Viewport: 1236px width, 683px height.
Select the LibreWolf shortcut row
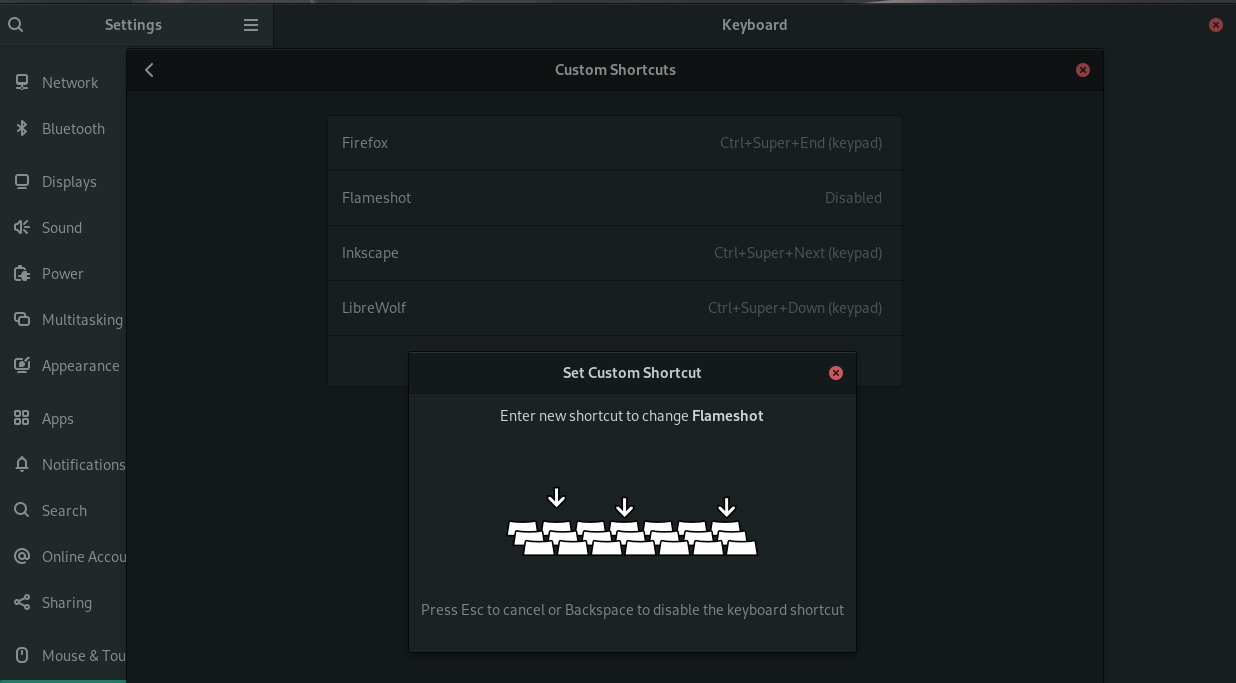[614, 308]
